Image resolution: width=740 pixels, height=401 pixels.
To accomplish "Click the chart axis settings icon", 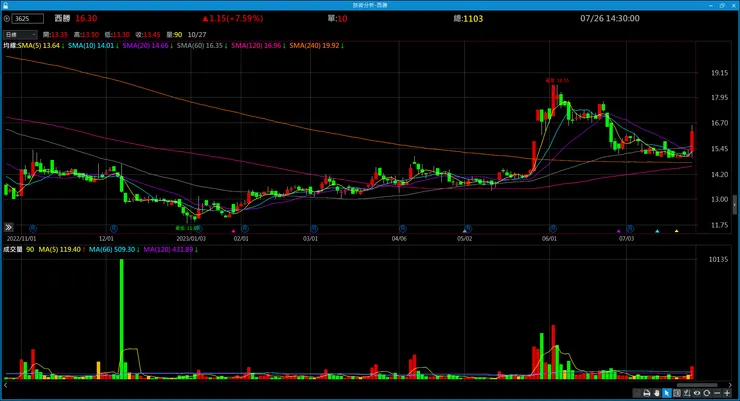I will click(687, 393).
